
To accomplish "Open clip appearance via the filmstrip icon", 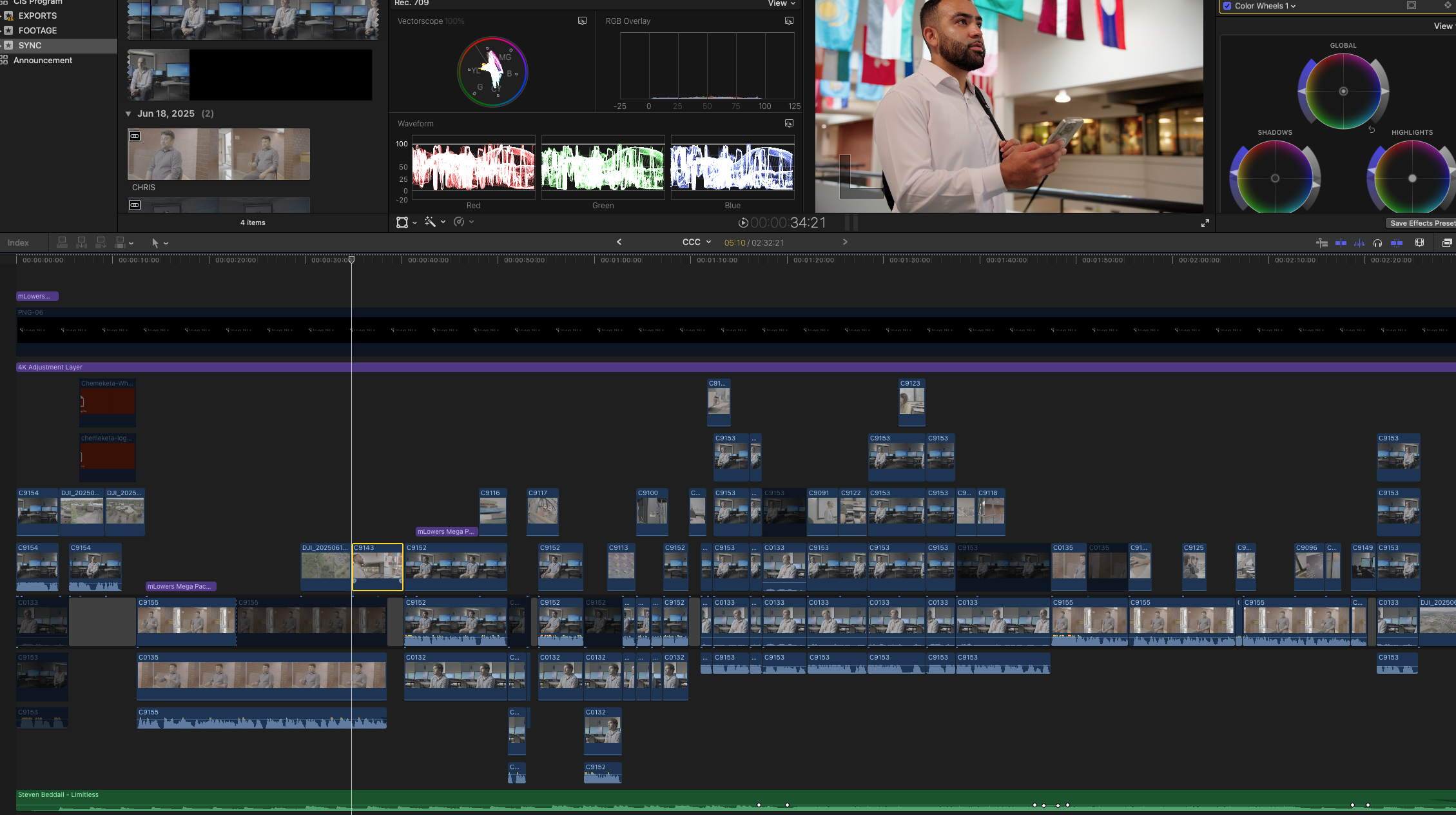I will [1420, 243].
